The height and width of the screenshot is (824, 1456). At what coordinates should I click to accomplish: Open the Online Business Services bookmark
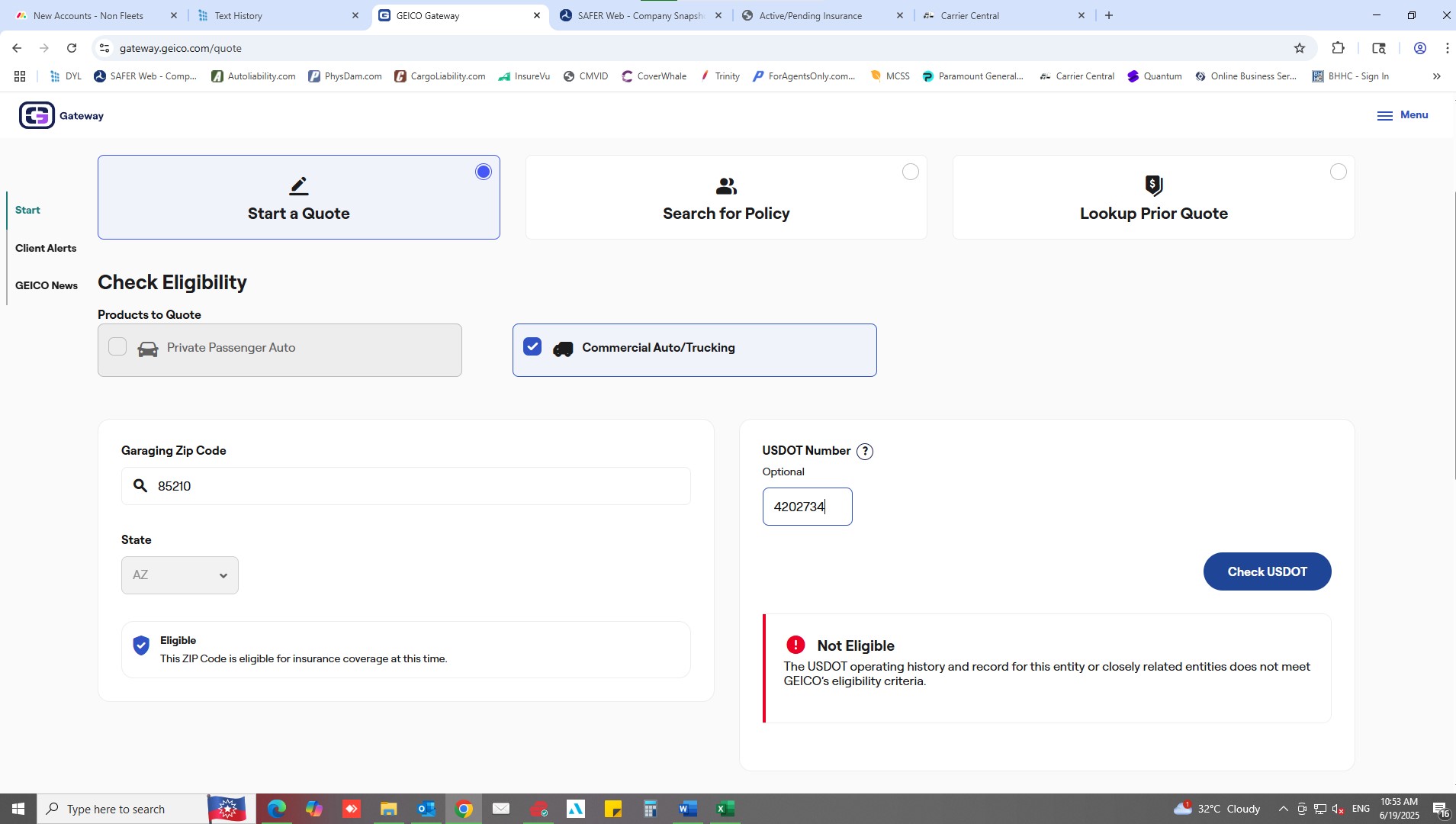(1245, 76)
